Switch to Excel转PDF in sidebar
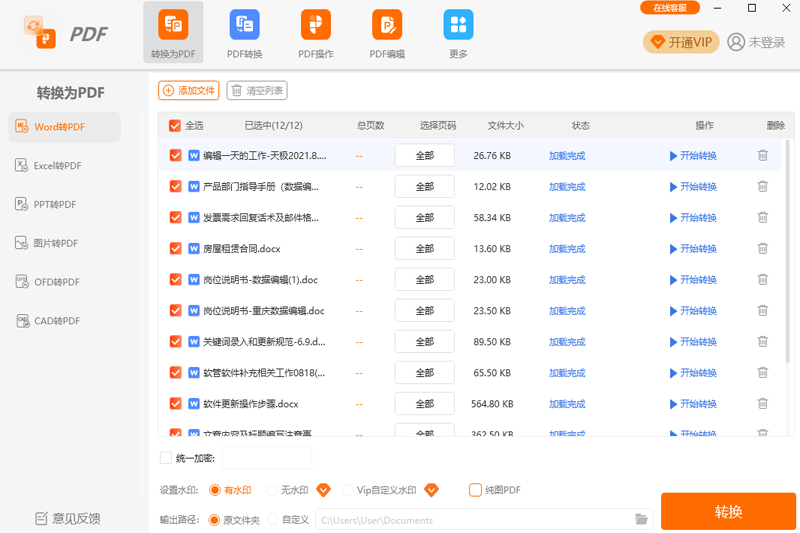Viewport: 800px width, 533px height. click(x=58, y=165)
